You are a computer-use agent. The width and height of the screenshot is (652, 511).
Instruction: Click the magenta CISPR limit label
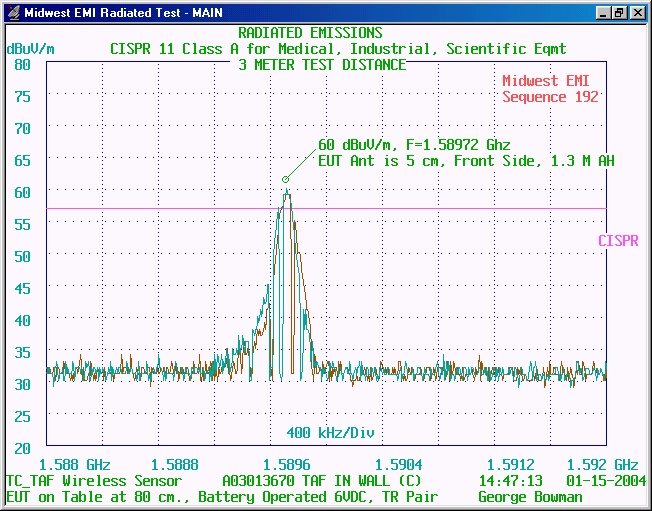[617, 241]
